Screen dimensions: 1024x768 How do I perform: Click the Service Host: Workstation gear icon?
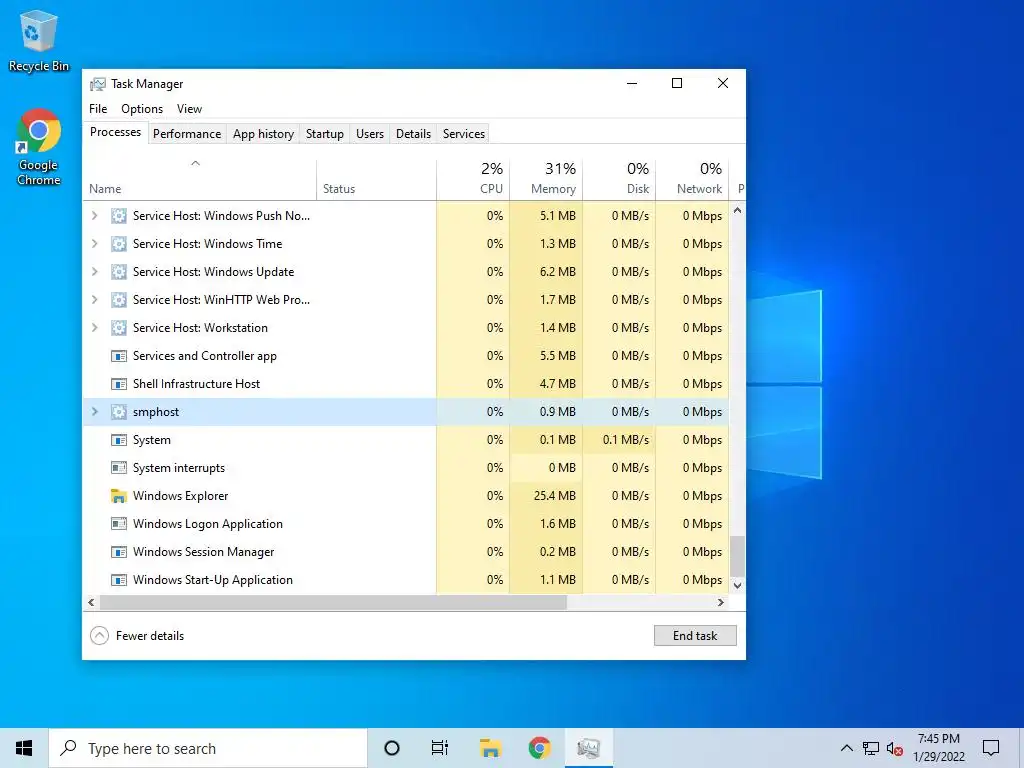119,328
